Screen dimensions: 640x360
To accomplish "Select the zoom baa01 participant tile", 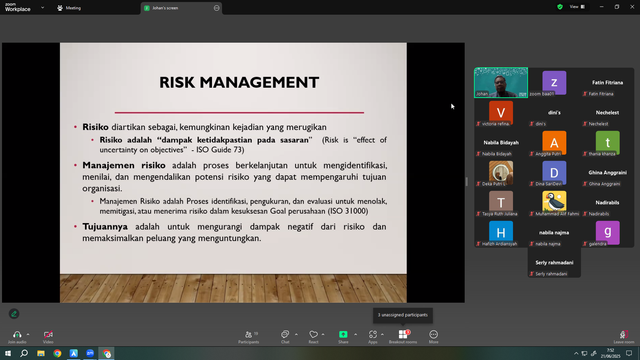I will 554,82.
